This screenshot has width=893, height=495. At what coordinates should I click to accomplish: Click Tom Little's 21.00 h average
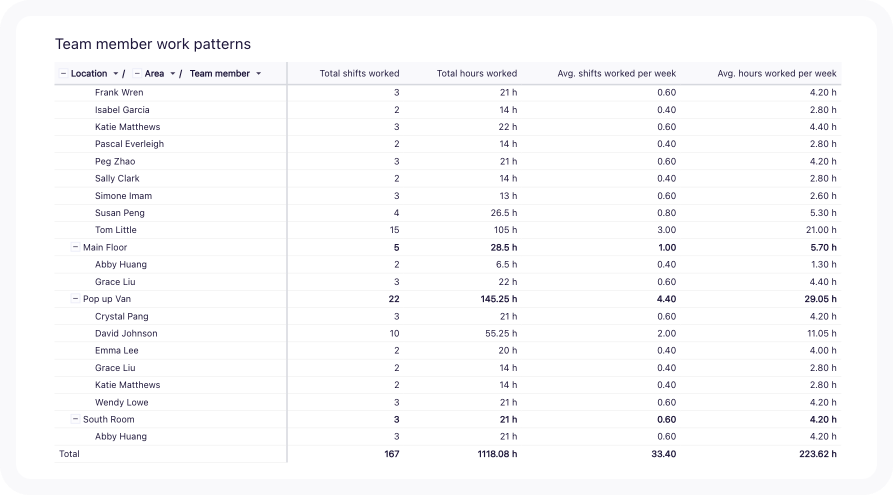click(x=821, y=230)
